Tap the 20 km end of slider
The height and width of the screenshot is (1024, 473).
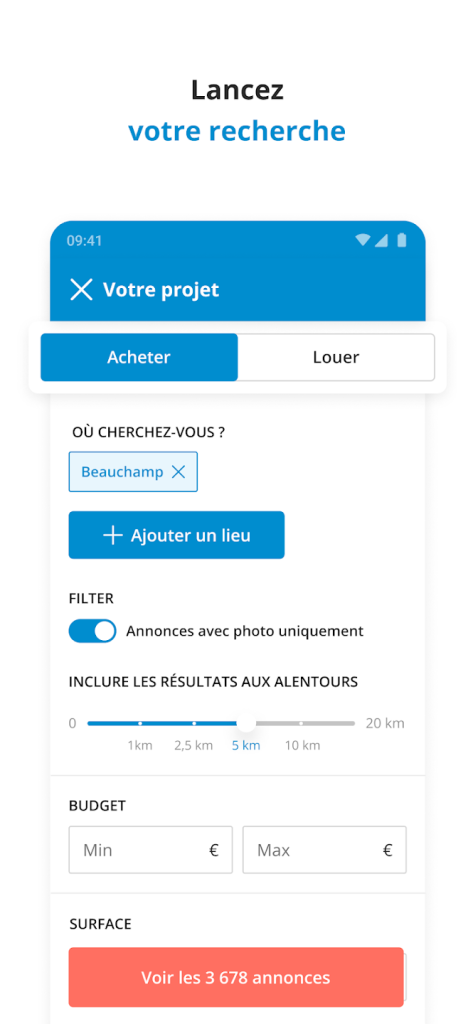[385, 724]
